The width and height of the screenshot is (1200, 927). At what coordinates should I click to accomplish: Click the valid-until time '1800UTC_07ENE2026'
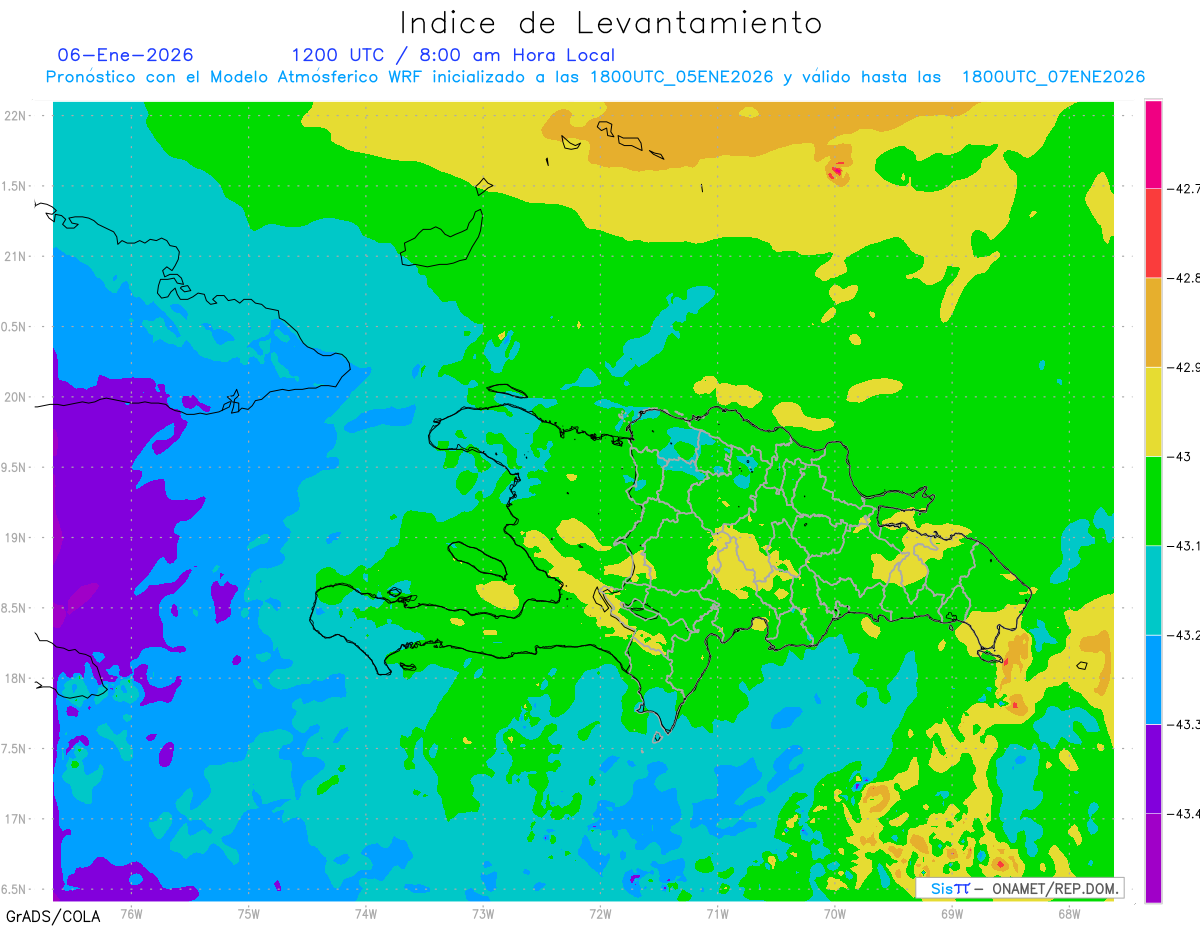coord(1053,77)
